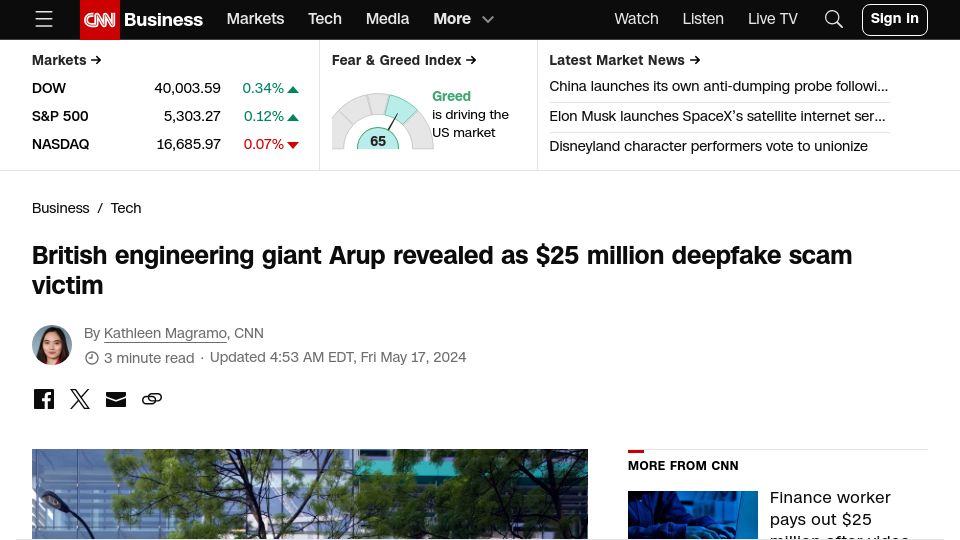The width and height of the screenshot is (960, 540).
Task: Open the Listen section
Action: coord(703,19)
